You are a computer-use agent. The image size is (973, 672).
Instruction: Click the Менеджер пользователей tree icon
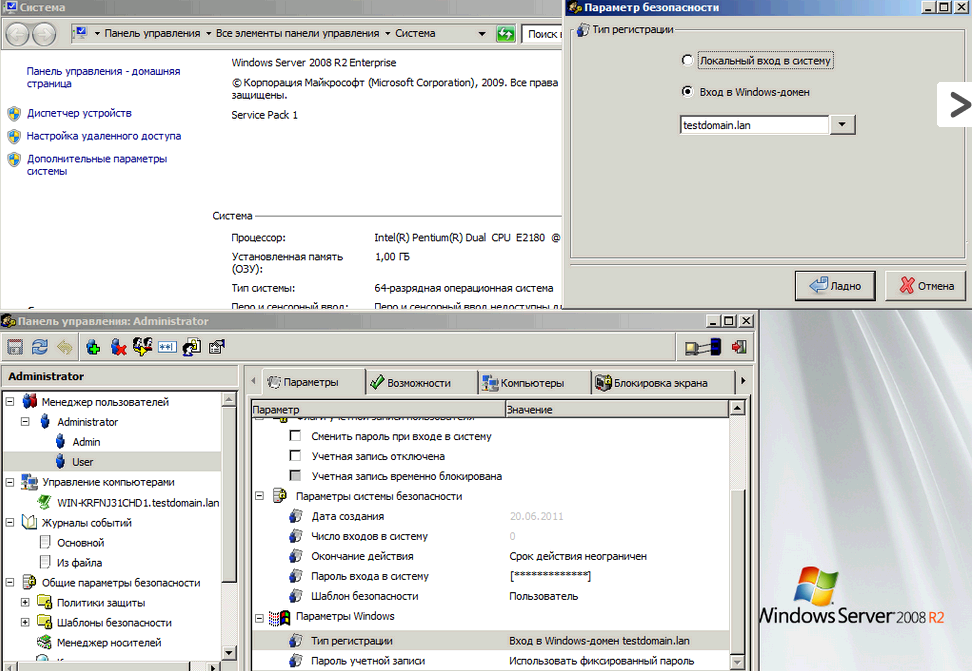tap(30, 401)
